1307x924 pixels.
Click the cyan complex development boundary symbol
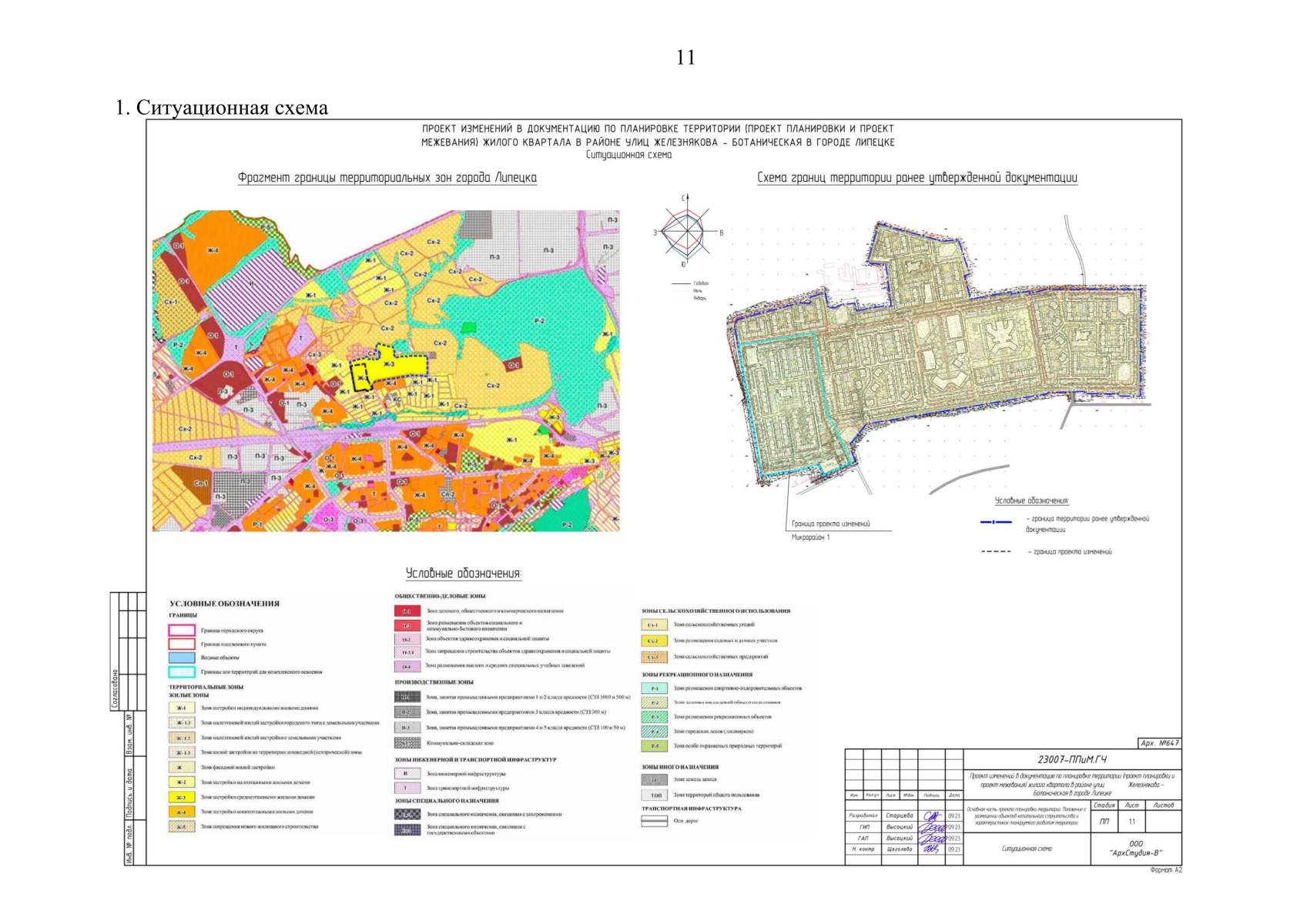coord(182,671)
